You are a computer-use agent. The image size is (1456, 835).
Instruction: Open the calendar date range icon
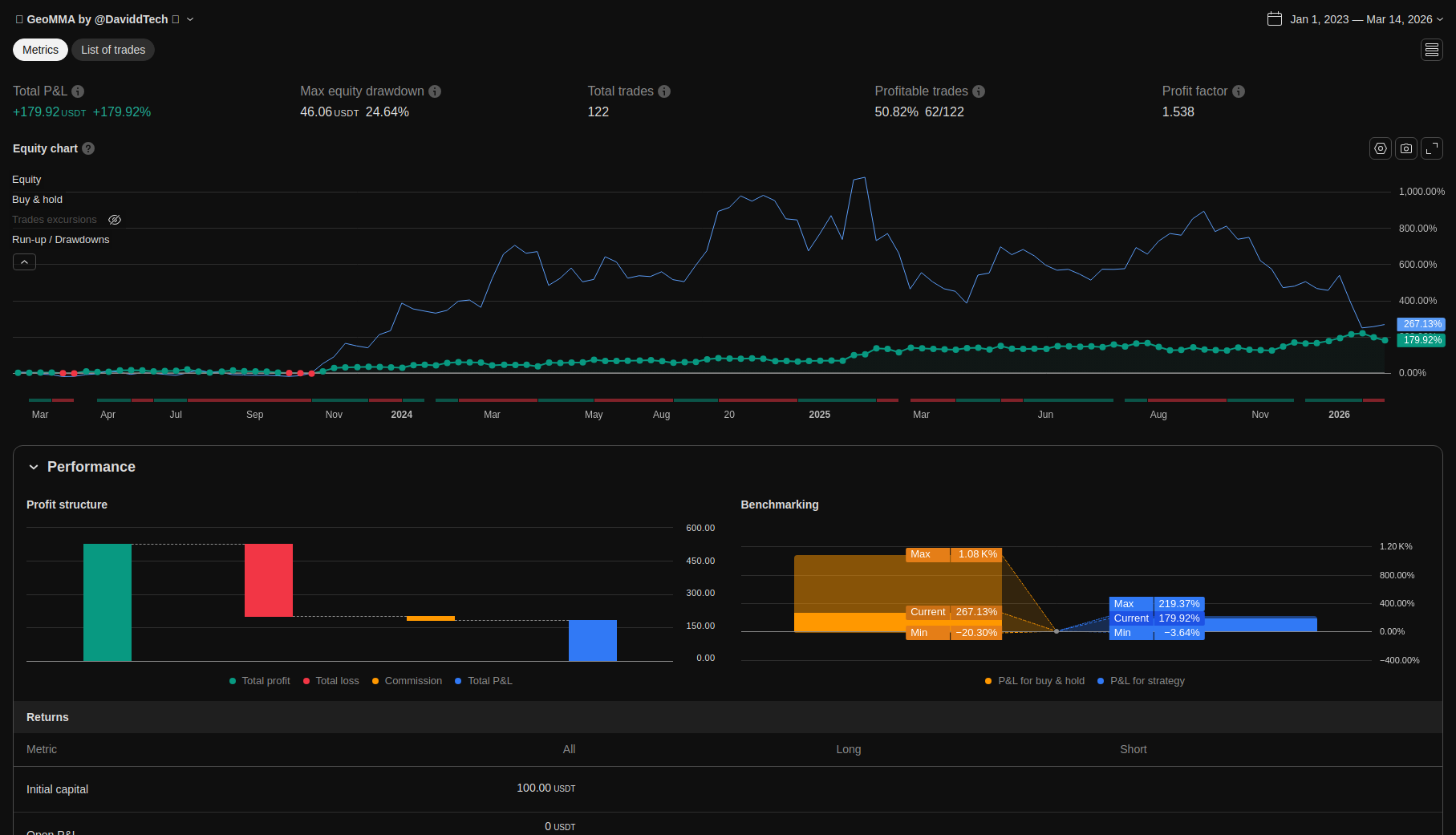click(x=1274, y=19)
